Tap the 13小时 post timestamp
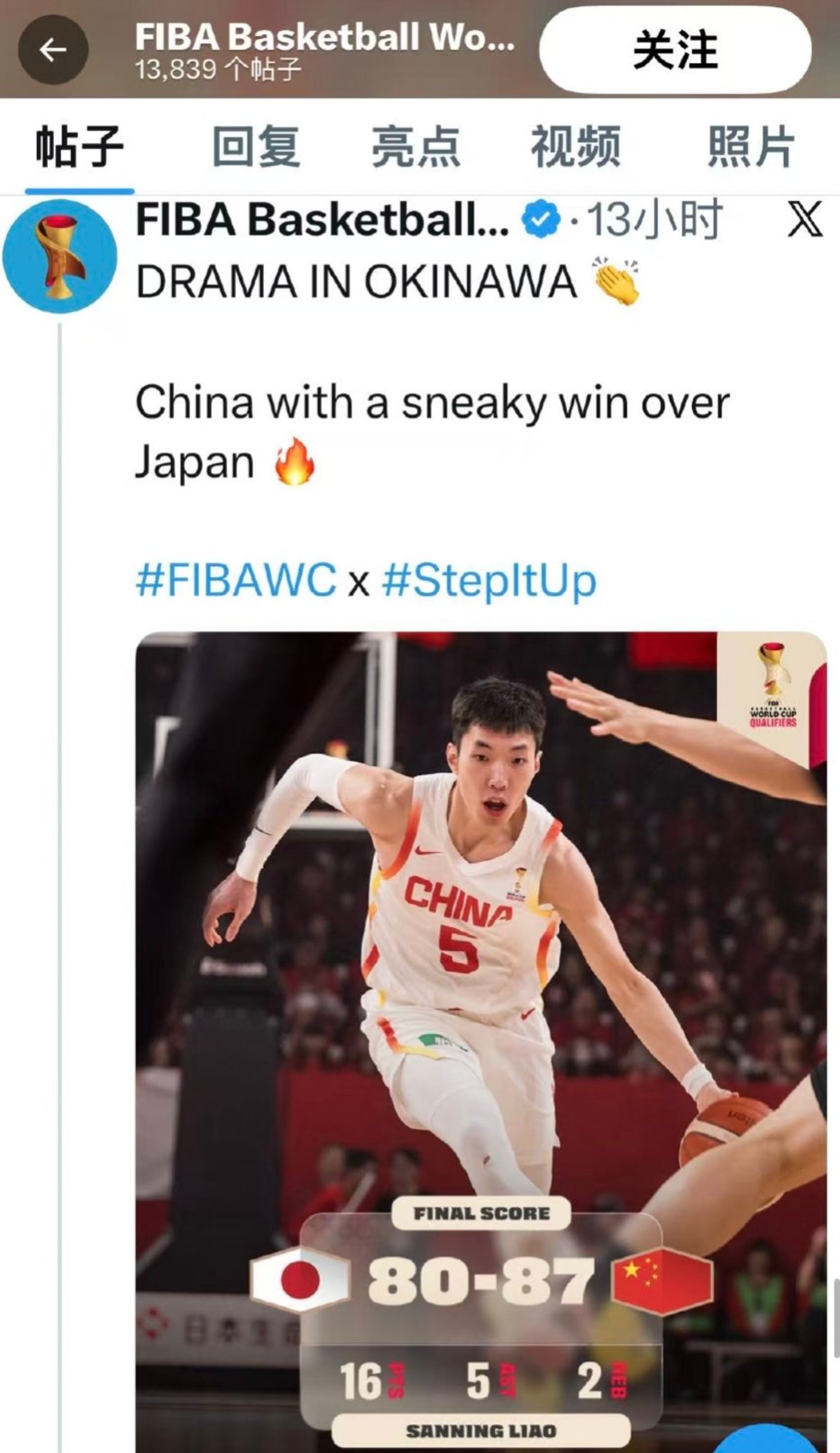Screen dimensions: 840x1453 [655, 219]
